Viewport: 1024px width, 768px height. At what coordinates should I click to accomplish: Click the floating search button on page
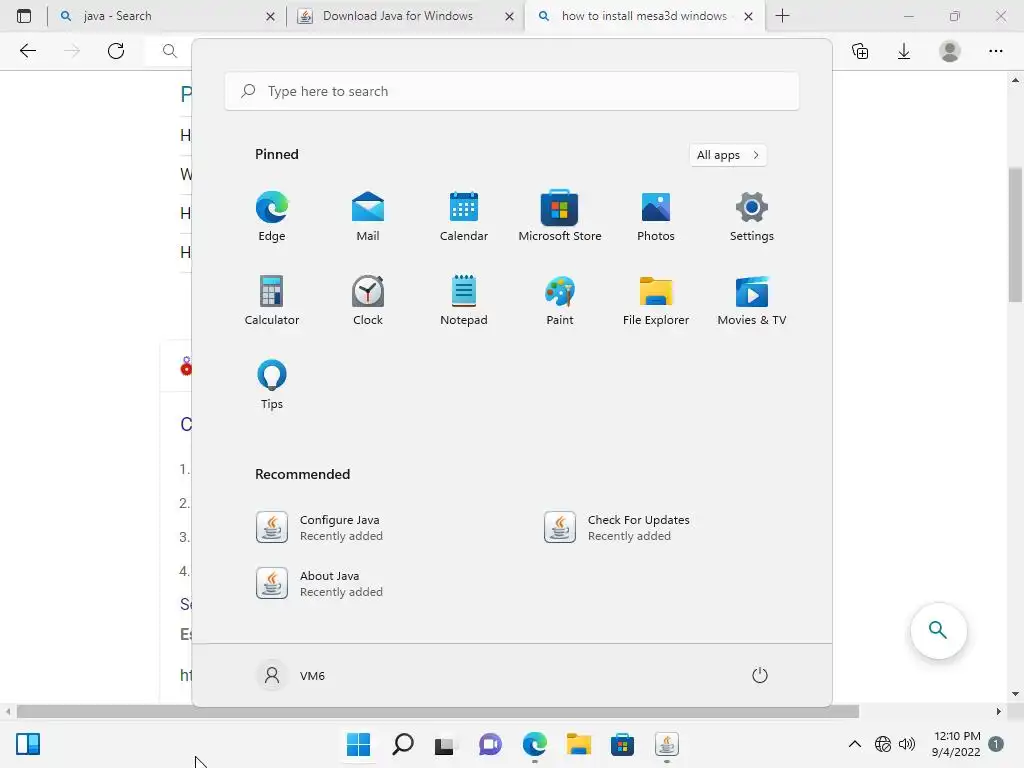tap(938, 630)
